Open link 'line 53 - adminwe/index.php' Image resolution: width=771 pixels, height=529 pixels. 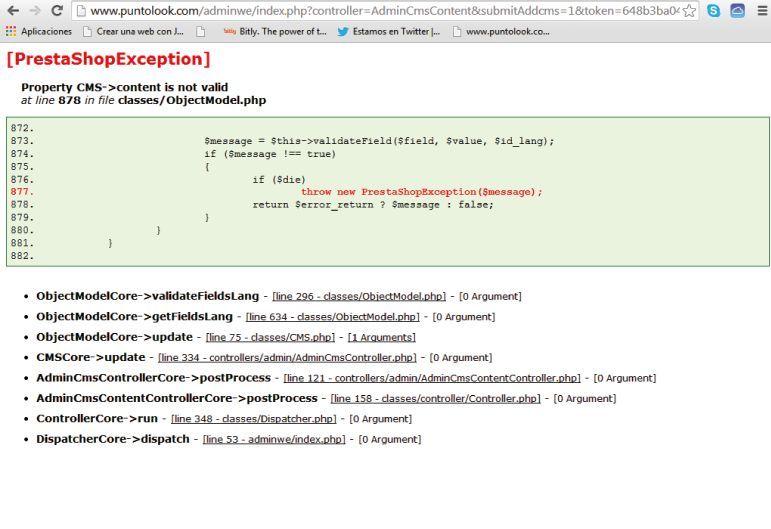coord(274,440)
